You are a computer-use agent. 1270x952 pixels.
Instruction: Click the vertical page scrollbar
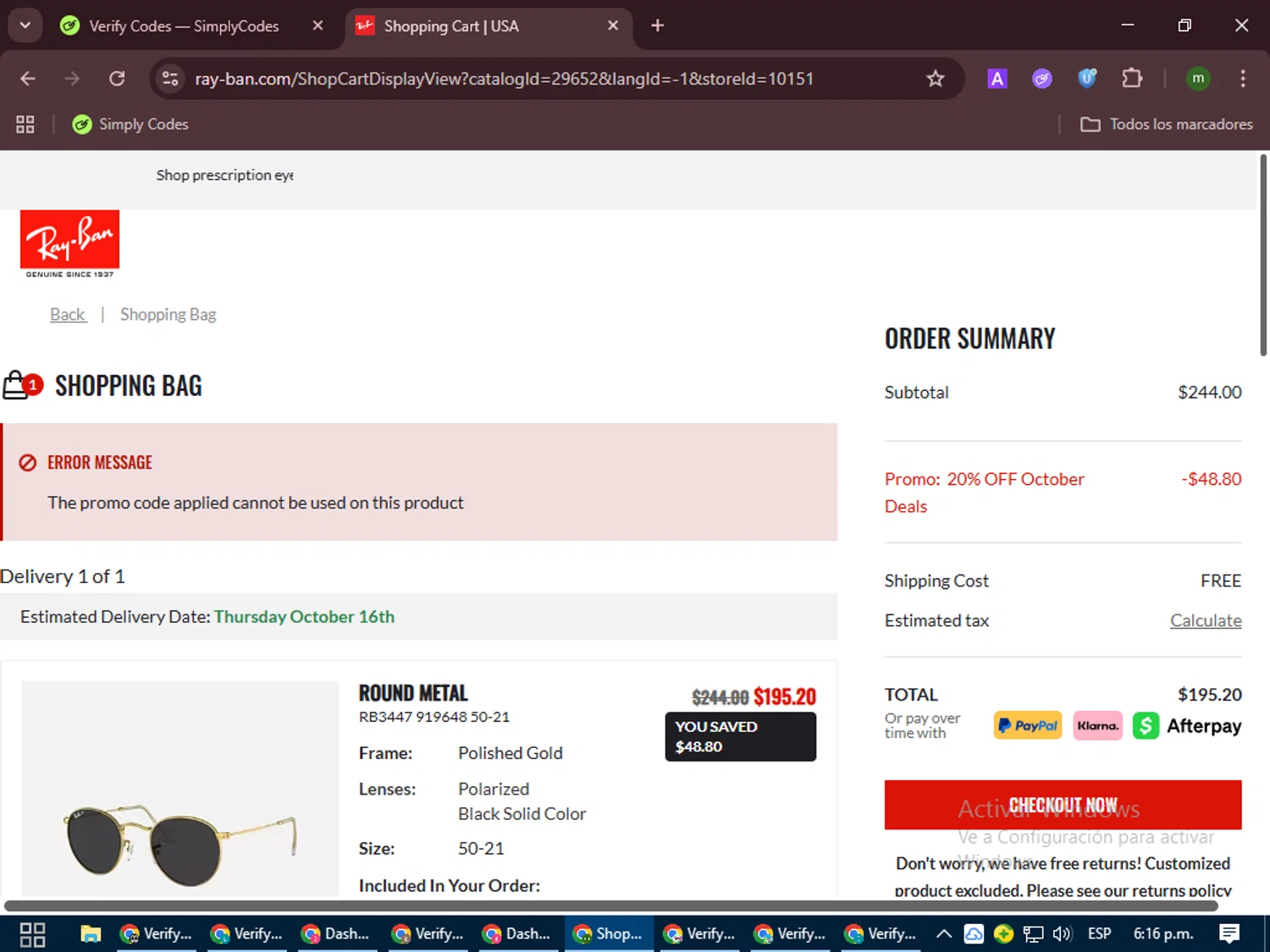[1263, 254]
